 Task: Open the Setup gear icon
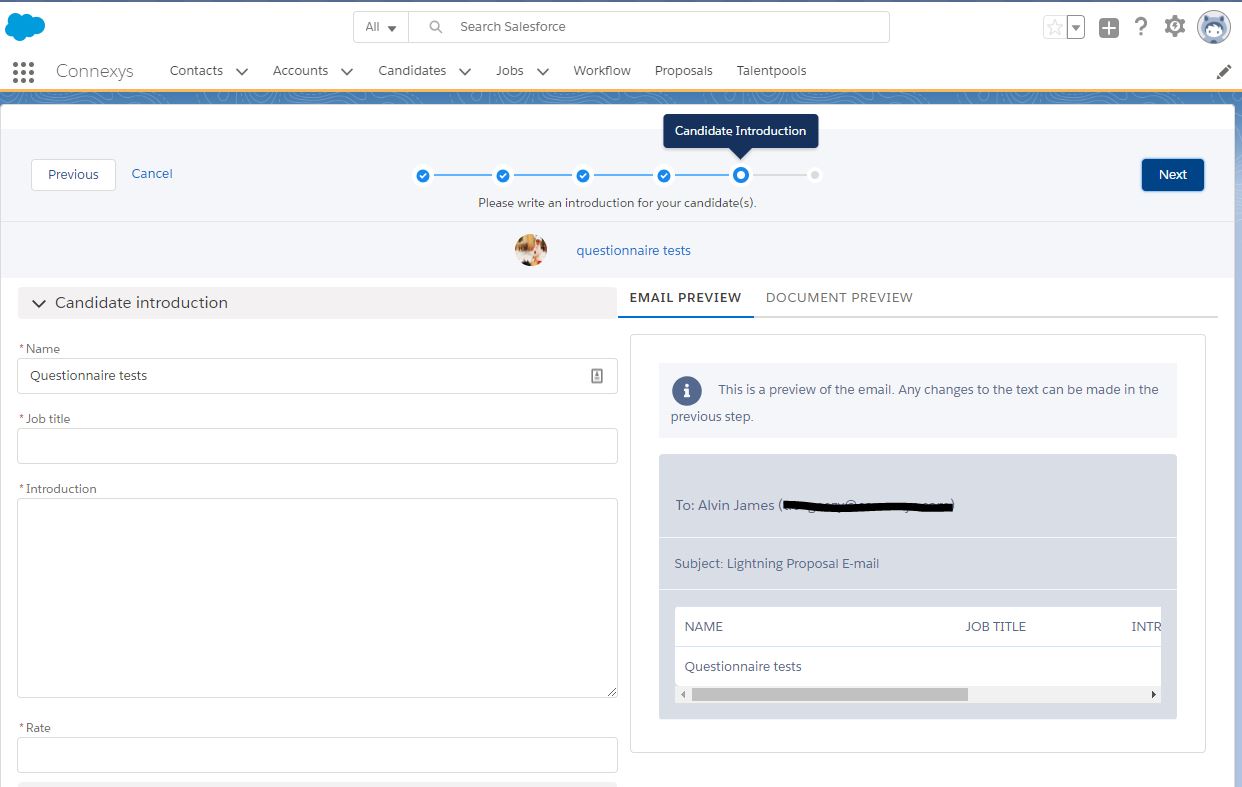pyautogui.click(x=1175, y=27)
